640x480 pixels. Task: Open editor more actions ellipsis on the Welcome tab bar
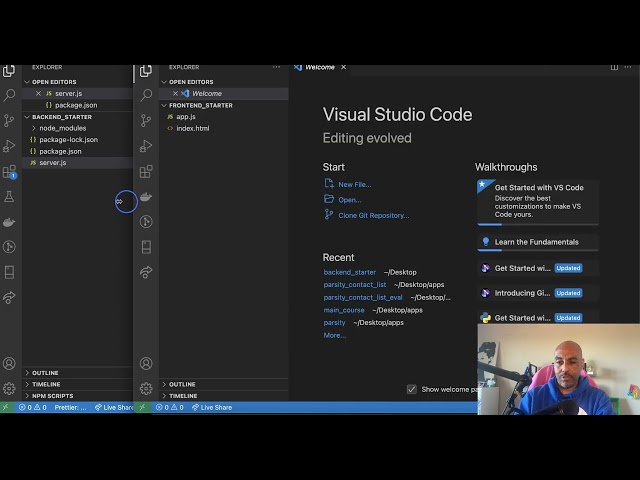click(x=628, y=67)
